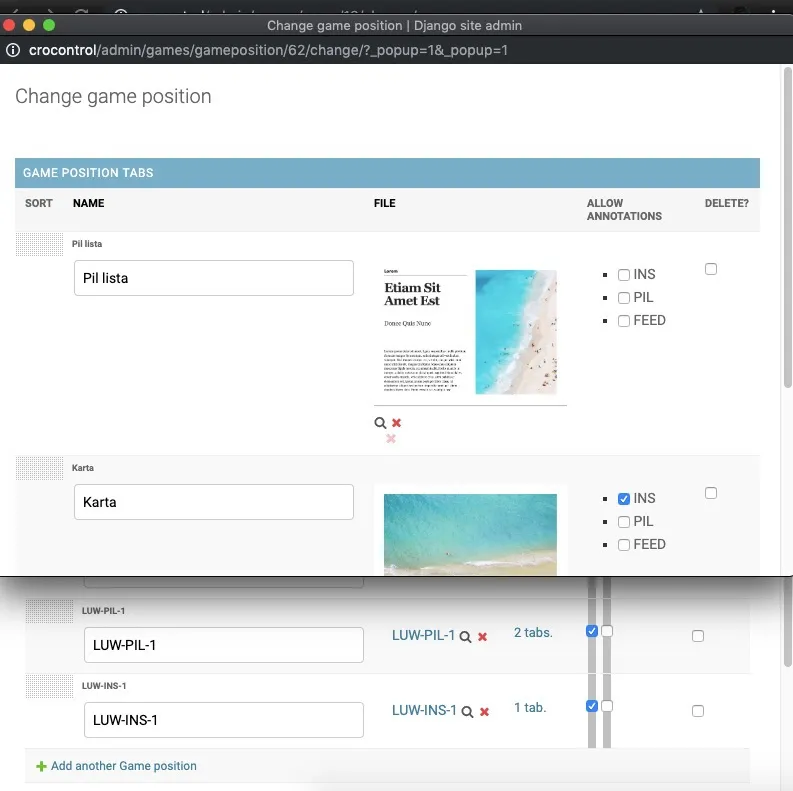The height and width of the screenshot is (791, 793).
Task: Click the red X beside LUW-INS-1 link
Action: (485, 712)
